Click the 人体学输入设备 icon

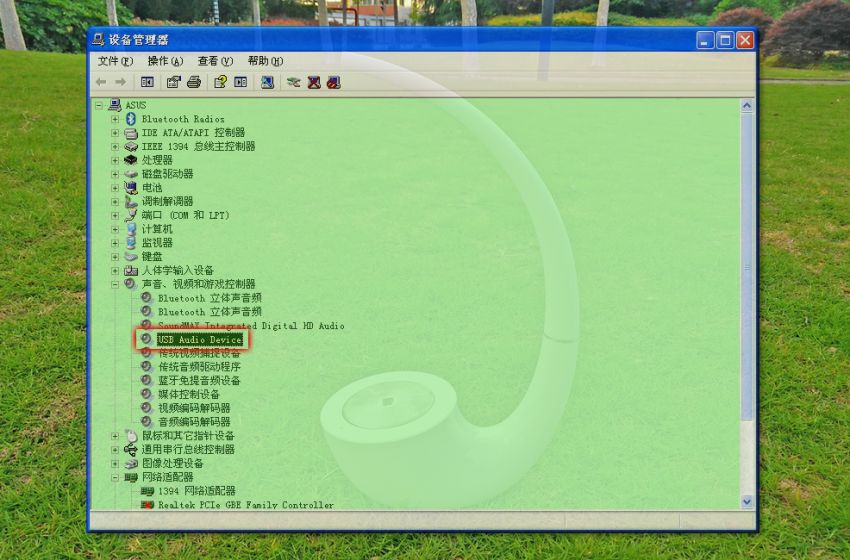tap(131, 270)
